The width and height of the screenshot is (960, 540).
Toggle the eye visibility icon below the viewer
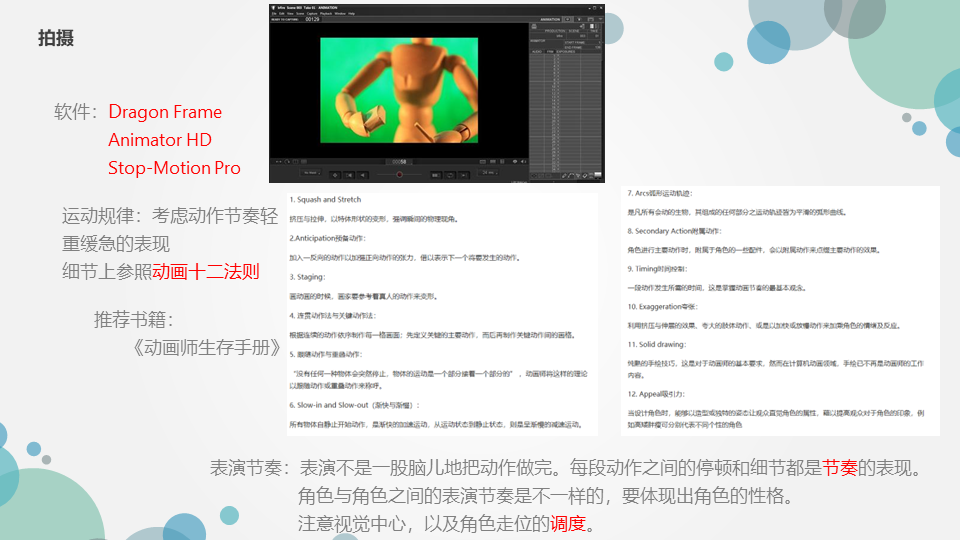coord(515,162)
